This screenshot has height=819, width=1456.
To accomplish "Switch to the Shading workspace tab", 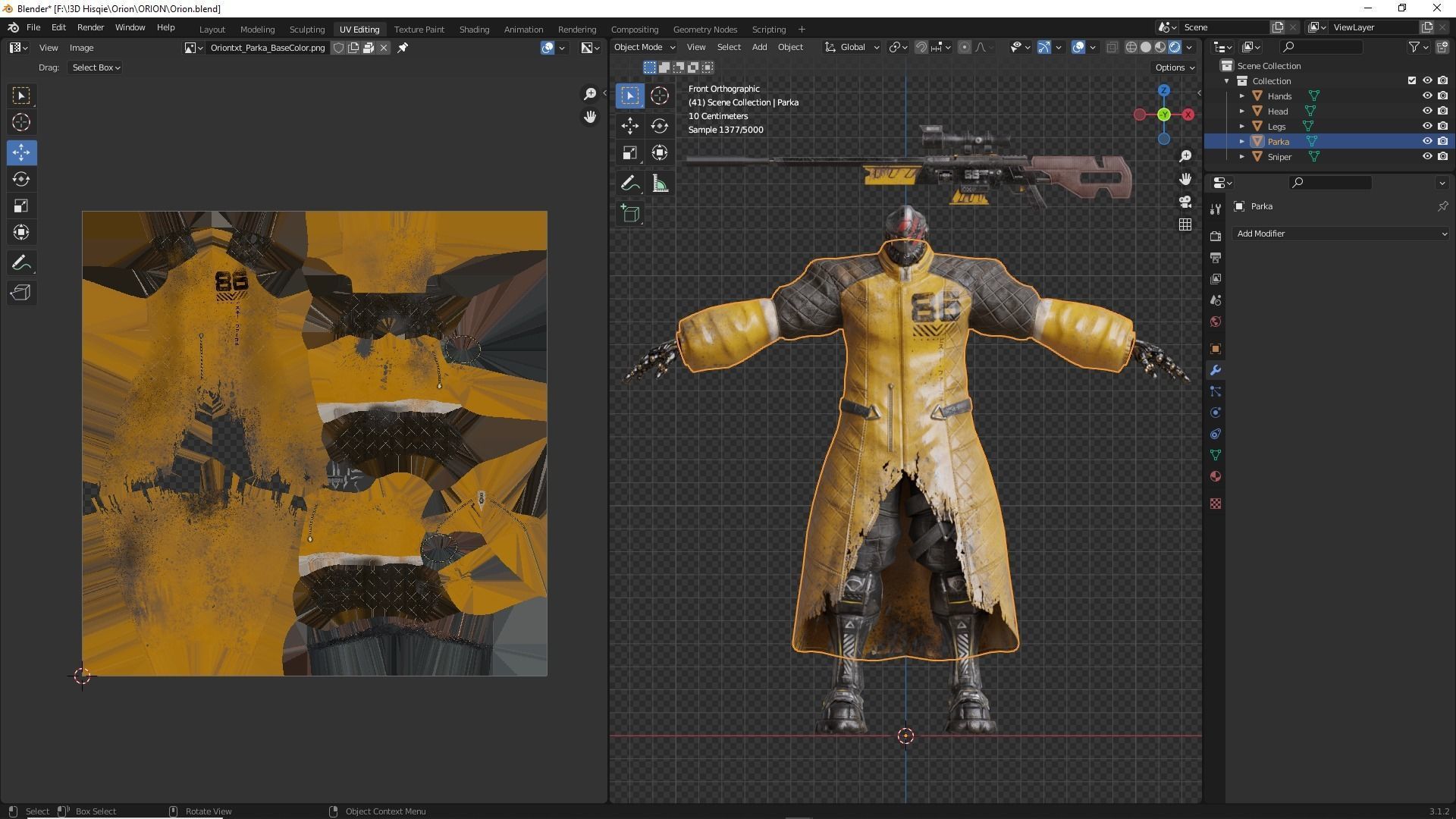I will 474,30.
